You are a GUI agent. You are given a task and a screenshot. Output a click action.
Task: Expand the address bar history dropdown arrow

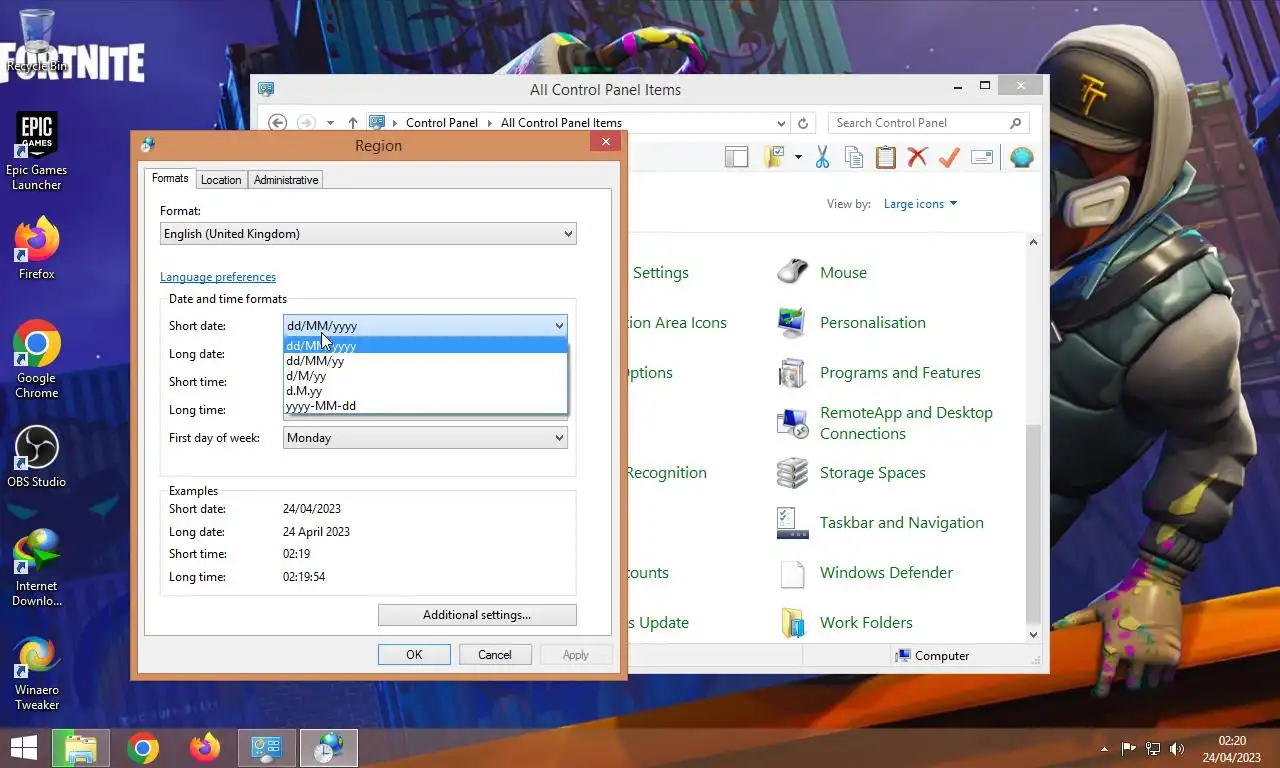(781, 123)
